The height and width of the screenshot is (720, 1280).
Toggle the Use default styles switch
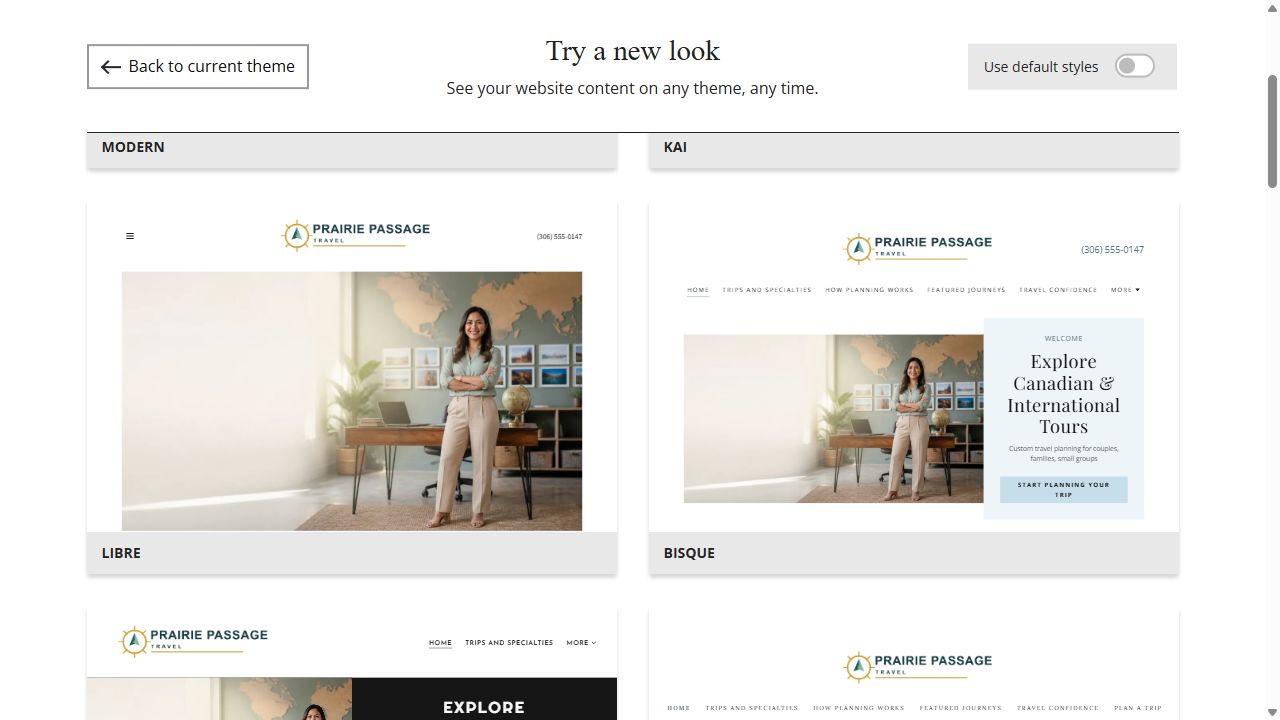[x=1134, y=66]
